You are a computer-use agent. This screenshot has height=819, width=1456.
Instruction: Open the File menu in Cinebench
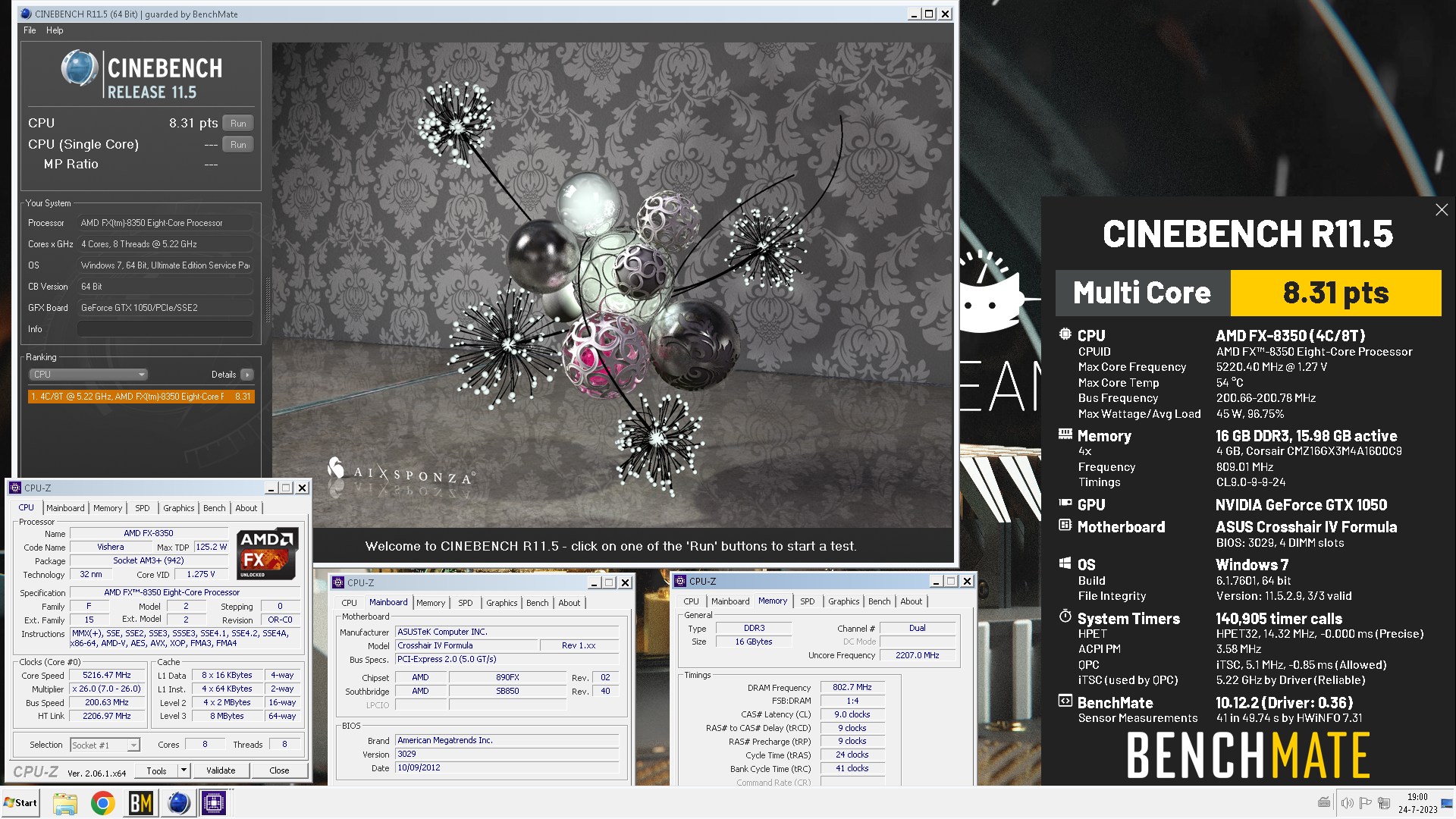[x=30, y=30]
